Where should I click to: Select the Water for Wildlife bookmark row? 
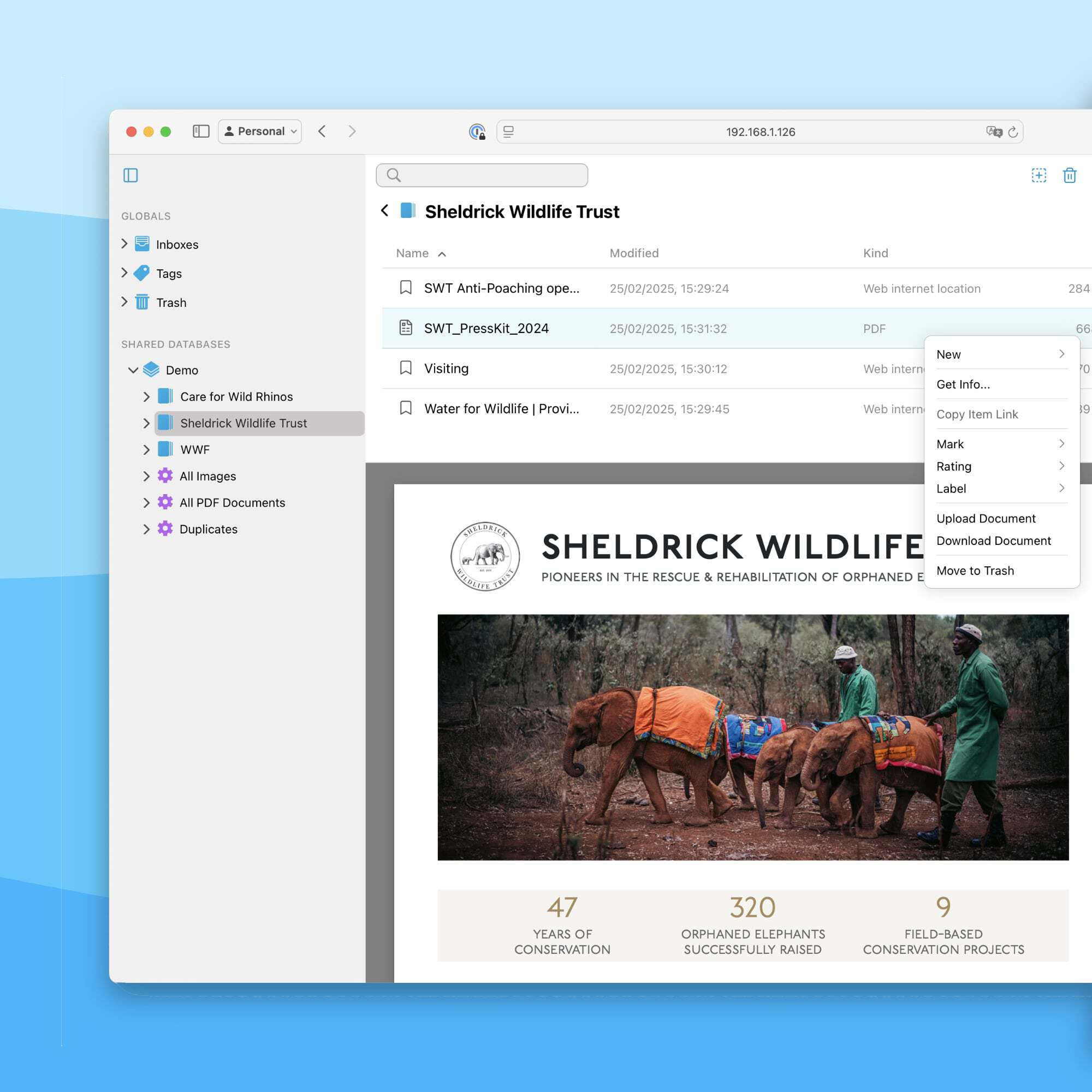click(x=653, y=408)
